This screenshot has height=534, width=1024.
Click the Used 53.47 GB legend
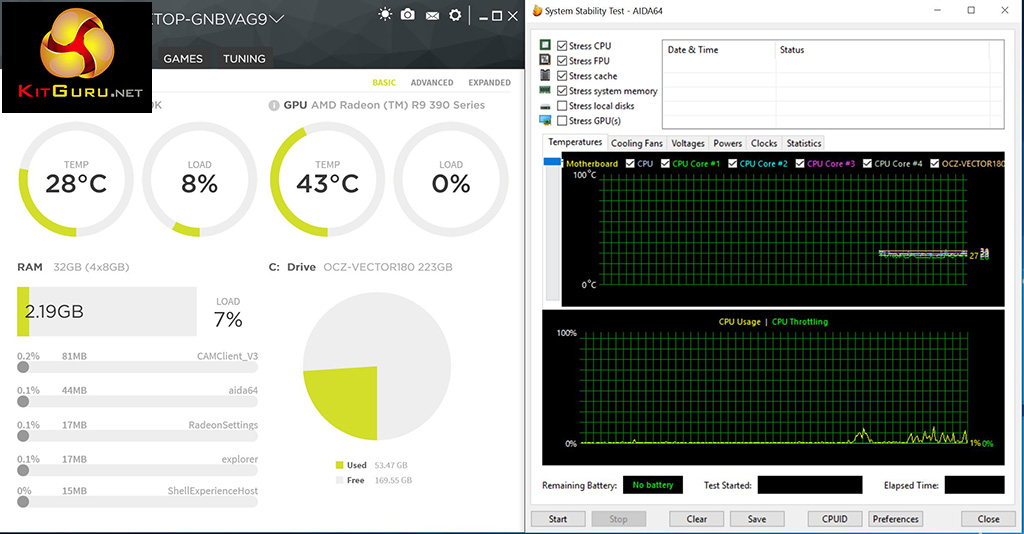click(x=372, y=465)
